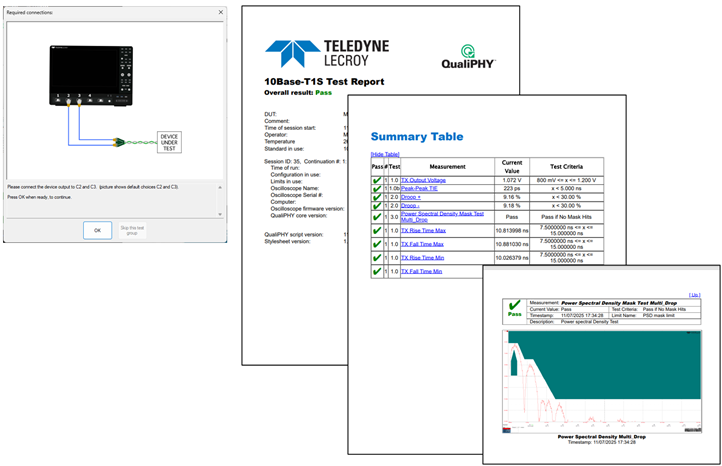Viewport: 722px width, 466px height.
Task: Click the 'QualiPHY script version:' label
Action: 294,234
